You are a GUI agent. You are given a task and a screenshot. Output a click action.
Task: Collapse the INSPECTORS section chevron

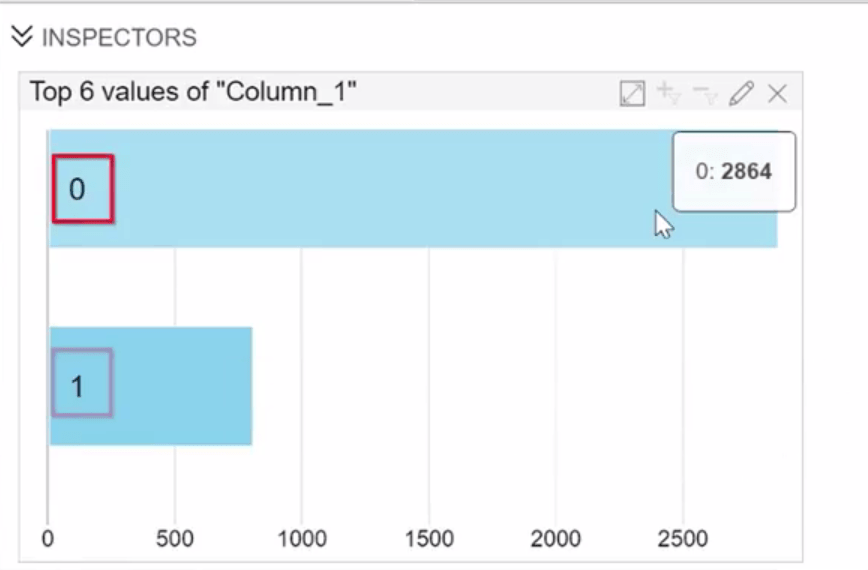click(x=21, y=38)
